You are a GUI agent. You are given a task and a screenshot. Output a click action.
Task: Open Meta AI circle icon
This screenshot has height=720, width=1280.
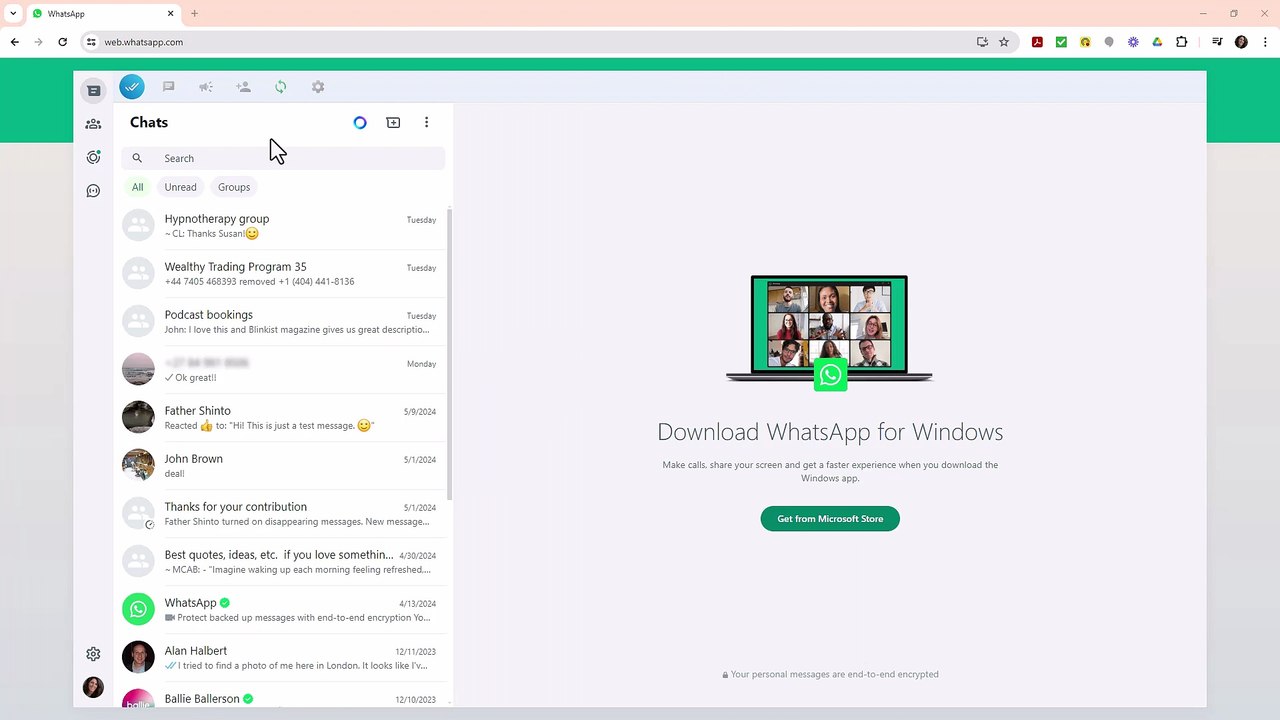coord(360,123)
